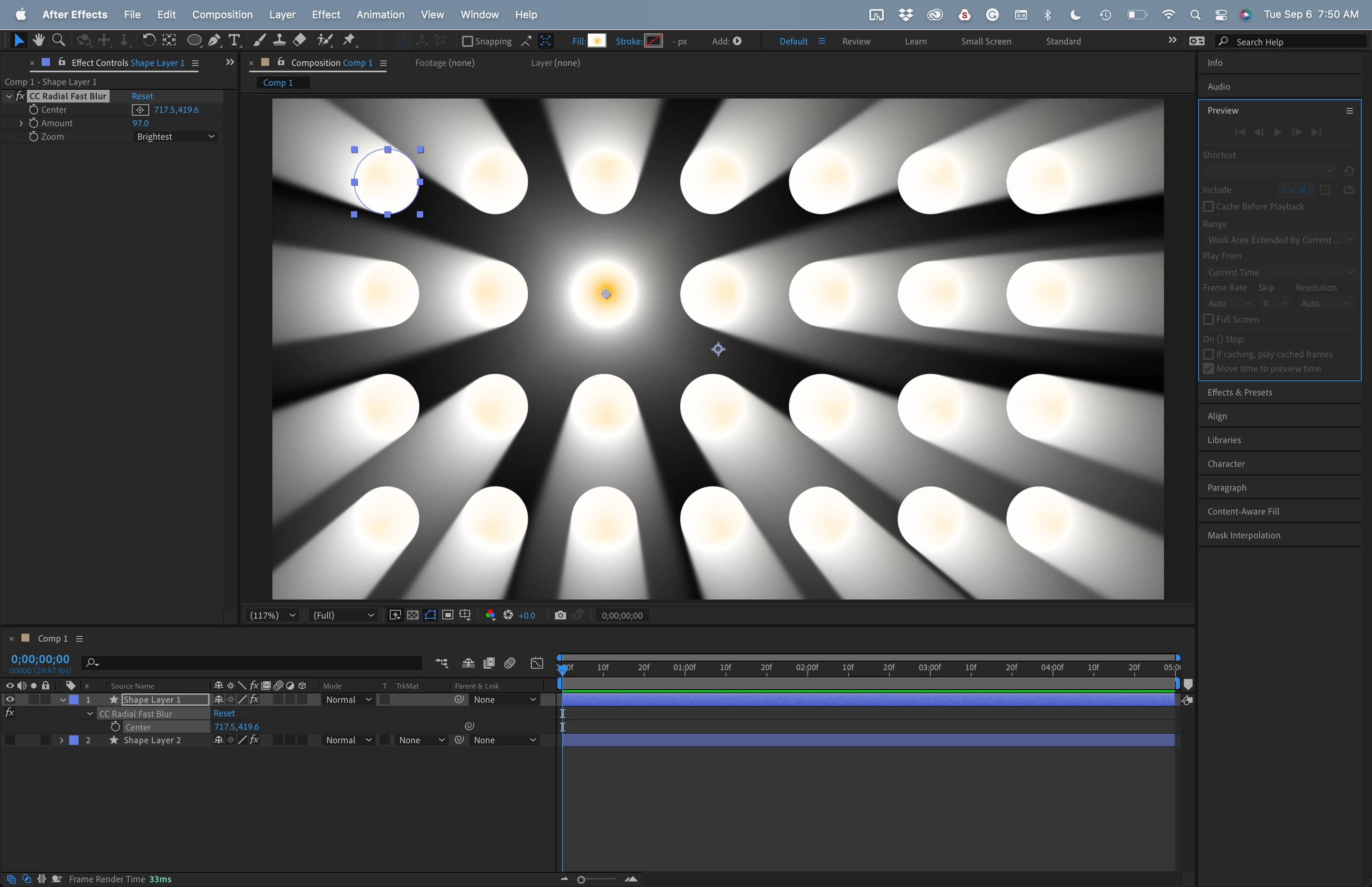This screenshot has width=1372, height=887.
Task: Switch to the Effects & Presets panel
Action: click(1239, 392)
